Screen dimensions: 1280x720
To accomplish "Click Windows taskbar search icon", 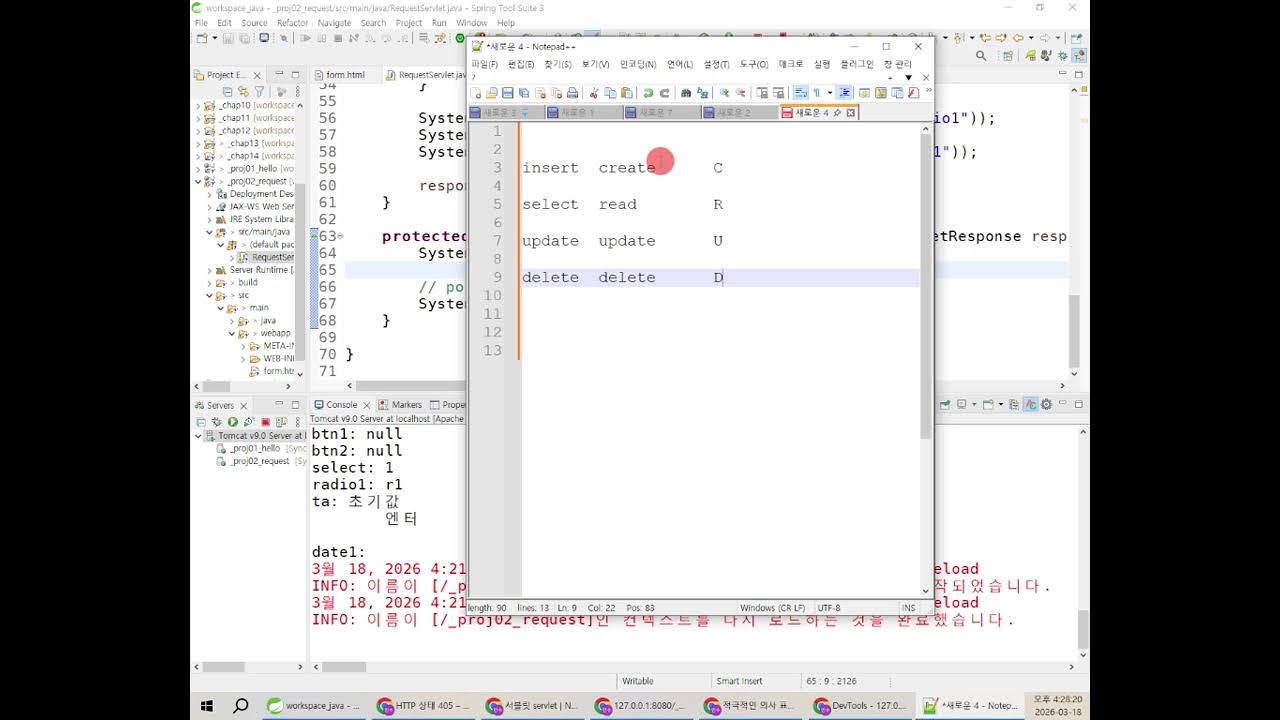I will pos(241,706).
